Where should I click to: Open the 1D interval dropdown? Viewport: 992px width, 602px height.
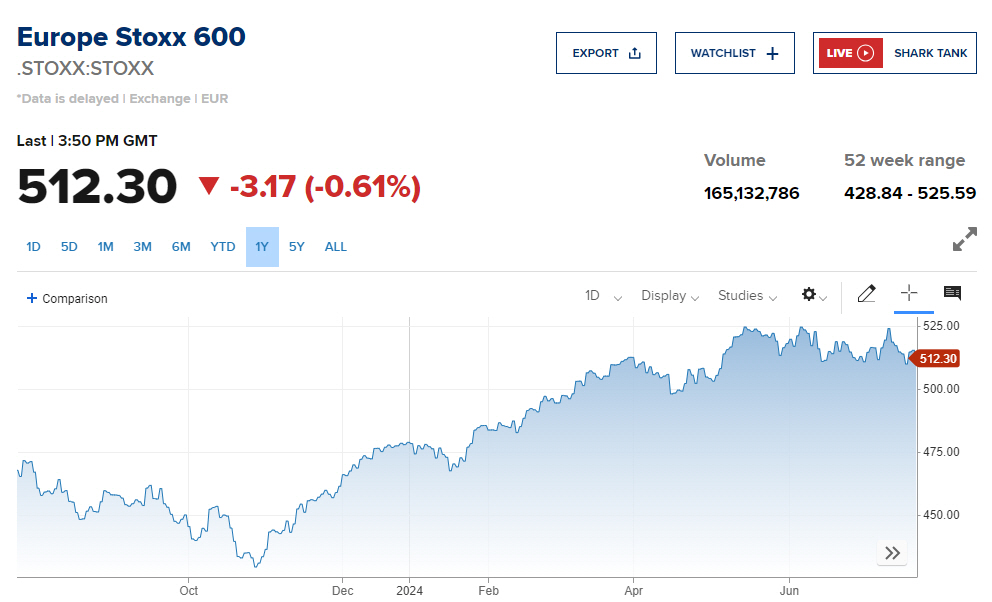tap(601, 296)
